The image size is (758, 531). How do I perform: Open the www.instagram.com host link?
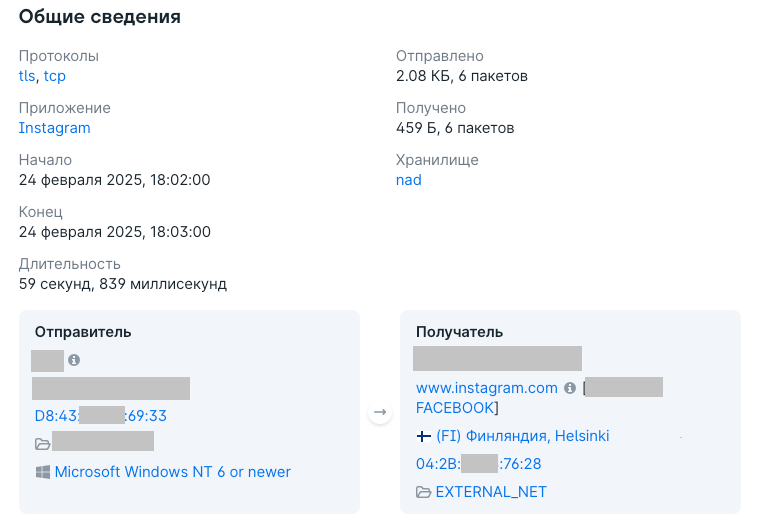point(487,388)
